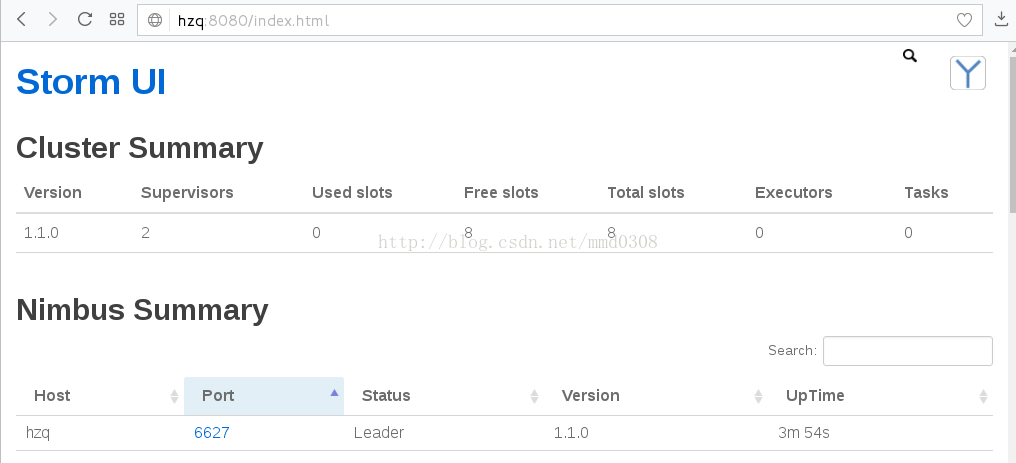
Task: Click the Used slots column header
Action: click(352, 193)
